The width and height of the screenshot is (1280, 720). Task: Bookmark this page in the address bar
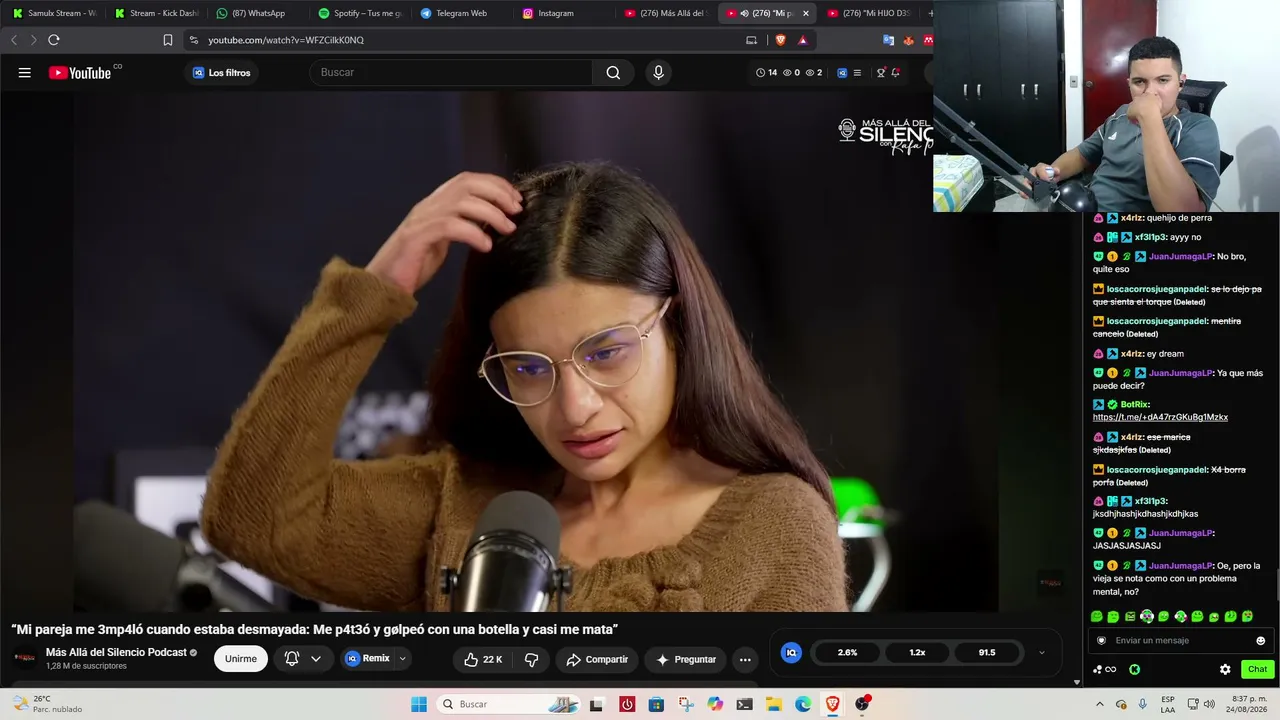tap(168, 40)
